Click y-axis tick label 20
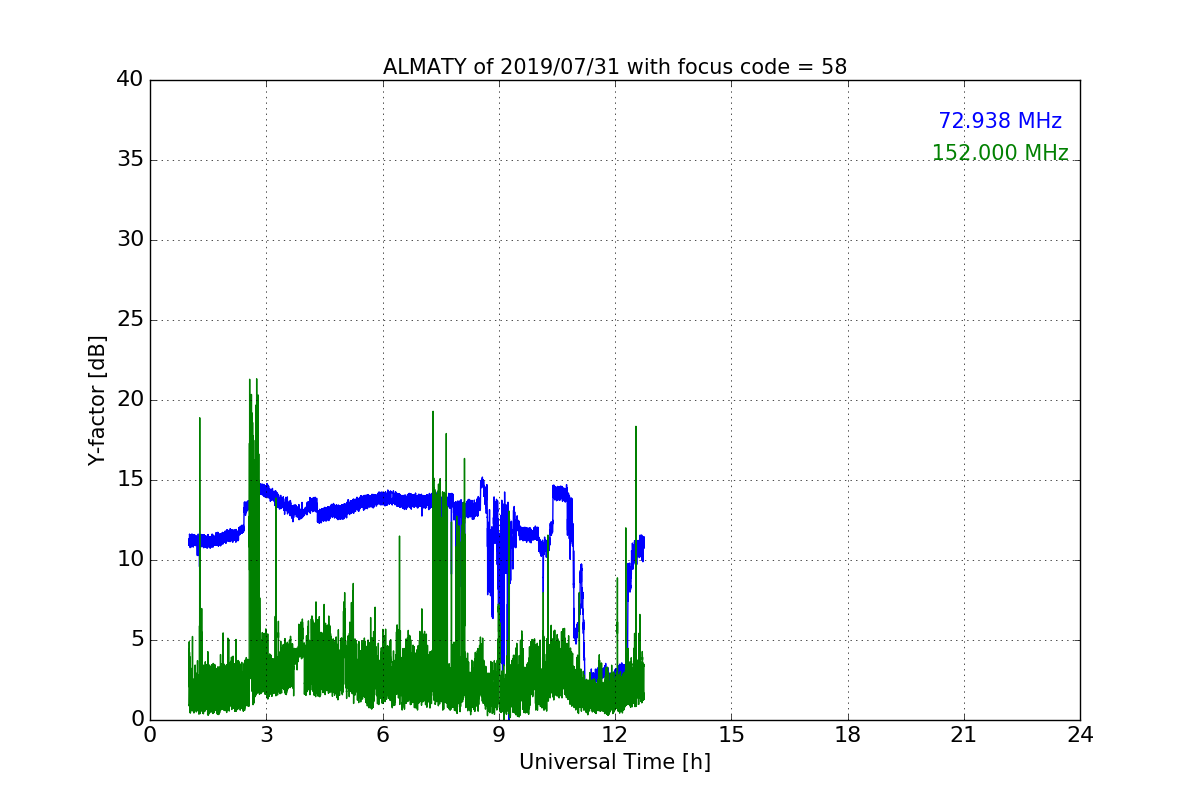Image resolution: width=1200 pixels, height=800 pixels. [x=130, y=400]
